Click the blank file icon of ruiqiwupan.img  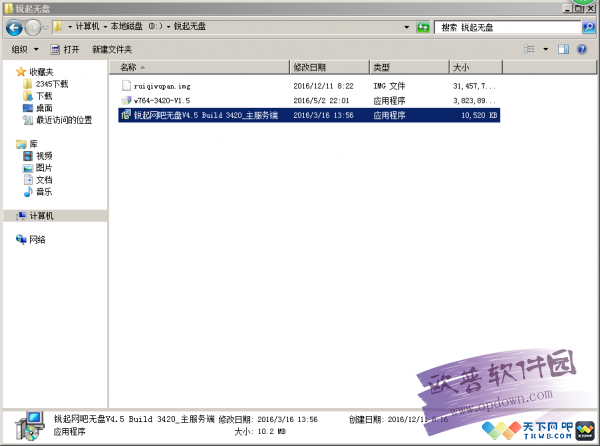pyautogui.click(x=126, y=85)
